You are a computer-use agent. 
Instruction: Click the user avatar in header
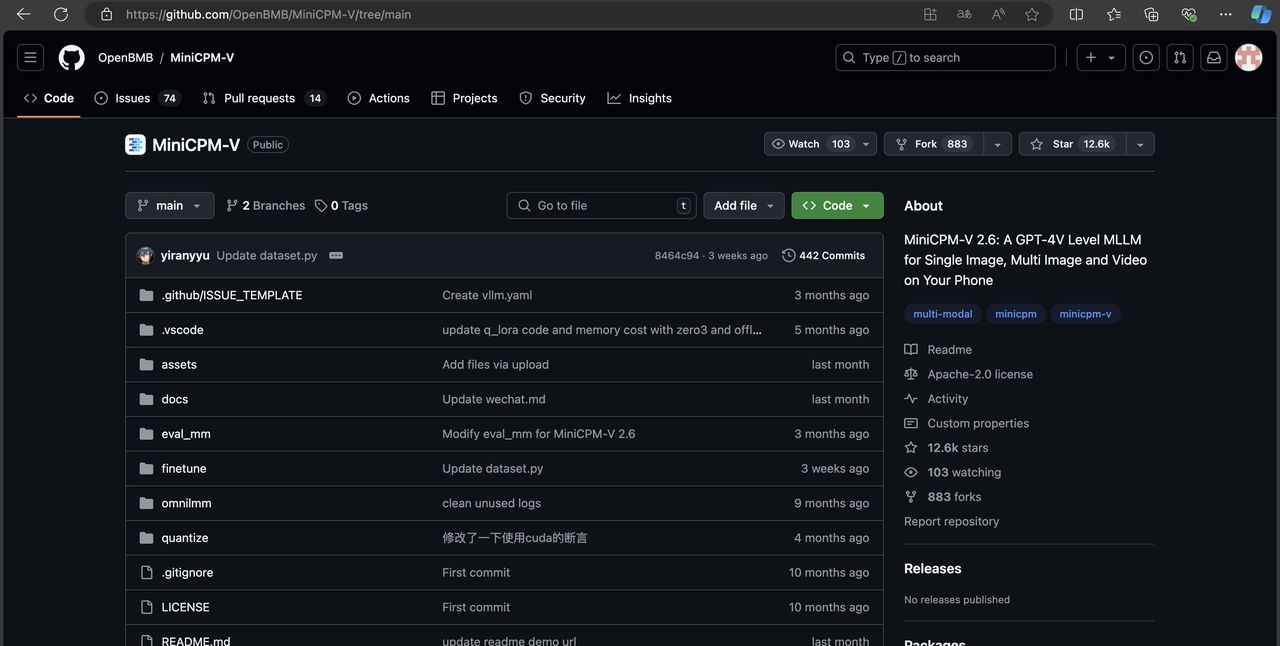(x=1248, y=58)
